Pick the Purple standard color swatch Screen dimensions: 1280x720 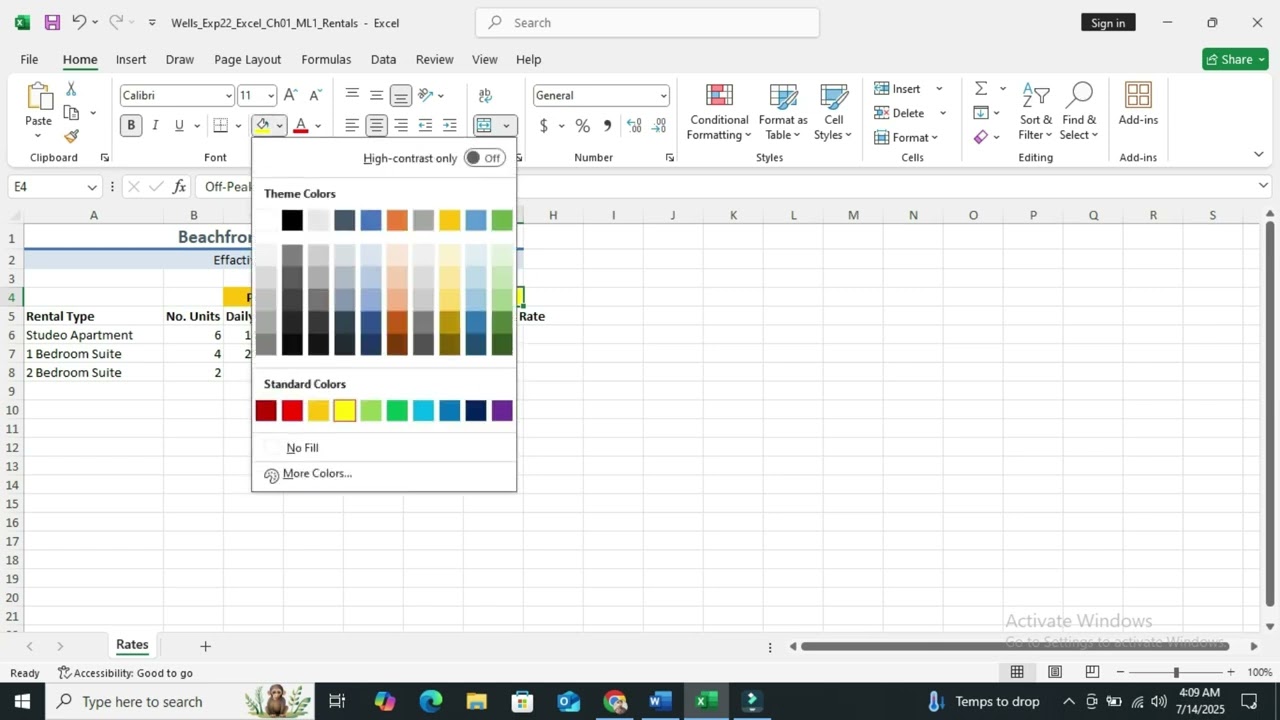click(x=502, y=410)
